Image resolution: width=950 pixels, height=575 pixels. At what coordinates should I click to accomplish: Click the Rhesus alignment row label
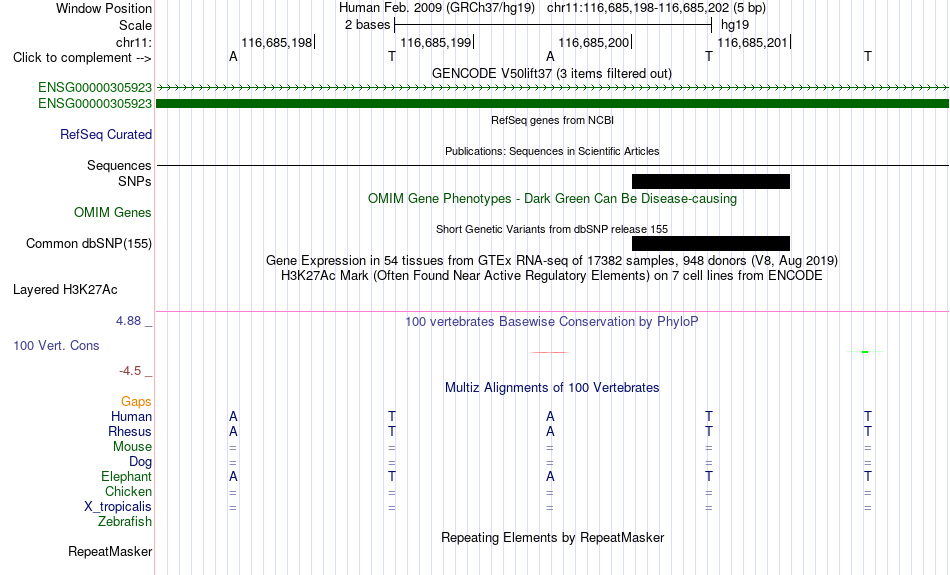tap(130, 431)
